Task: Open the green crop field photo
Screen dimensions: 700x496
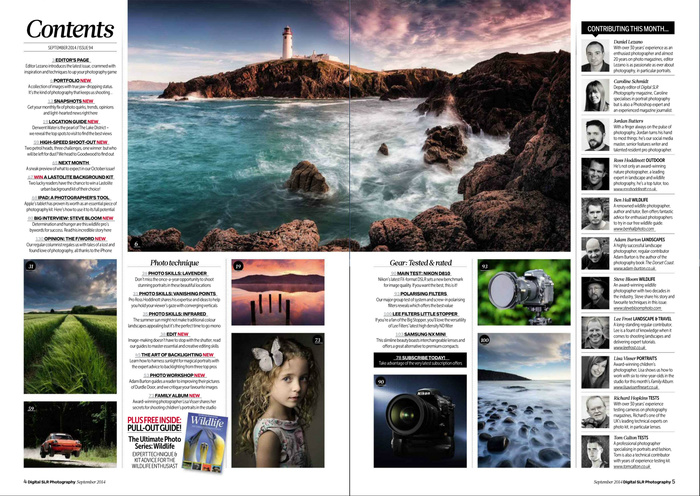Action: pos(70,326)
